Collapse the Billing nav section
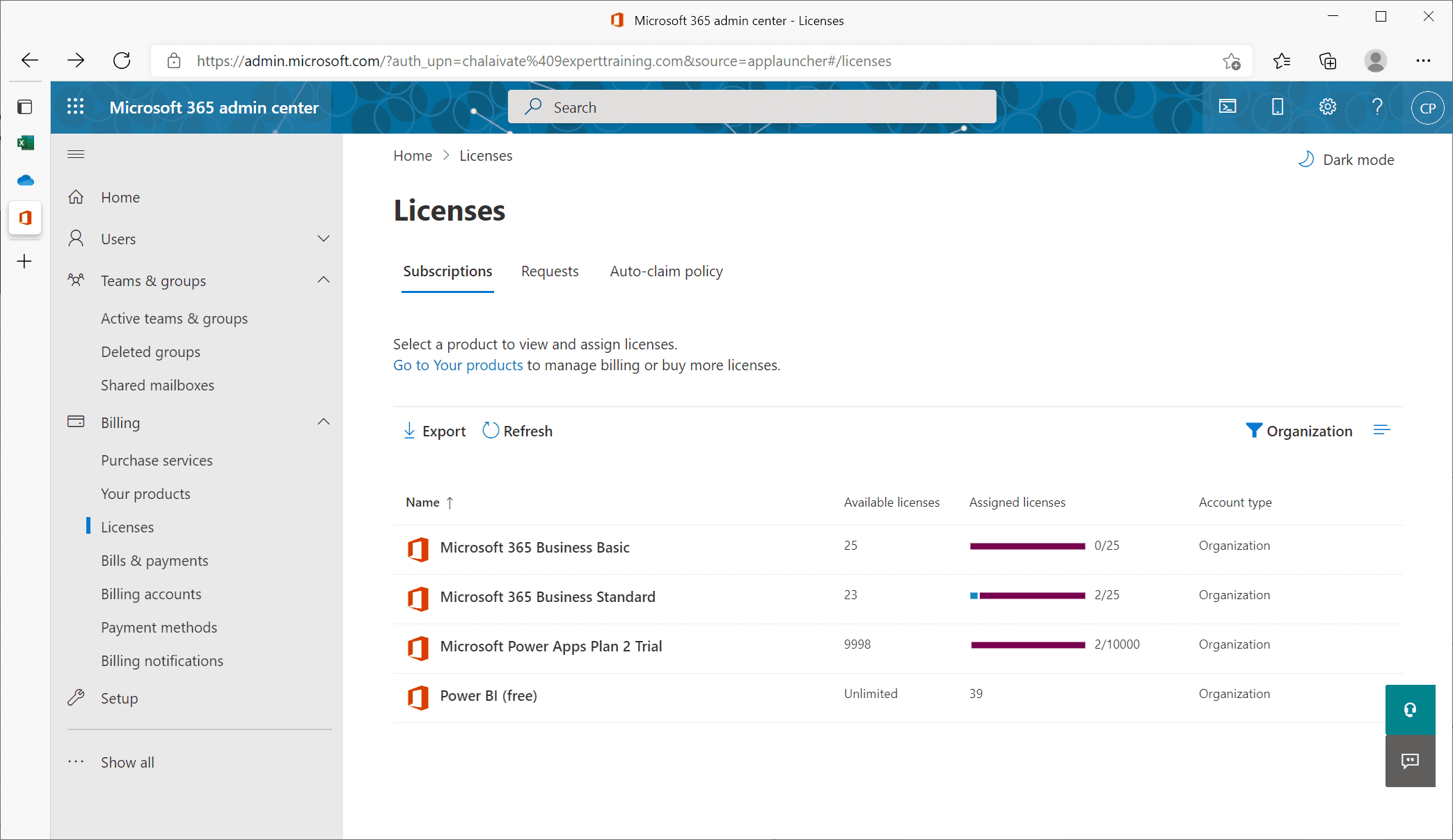1453x840 pixels. [x=324, y=422]
